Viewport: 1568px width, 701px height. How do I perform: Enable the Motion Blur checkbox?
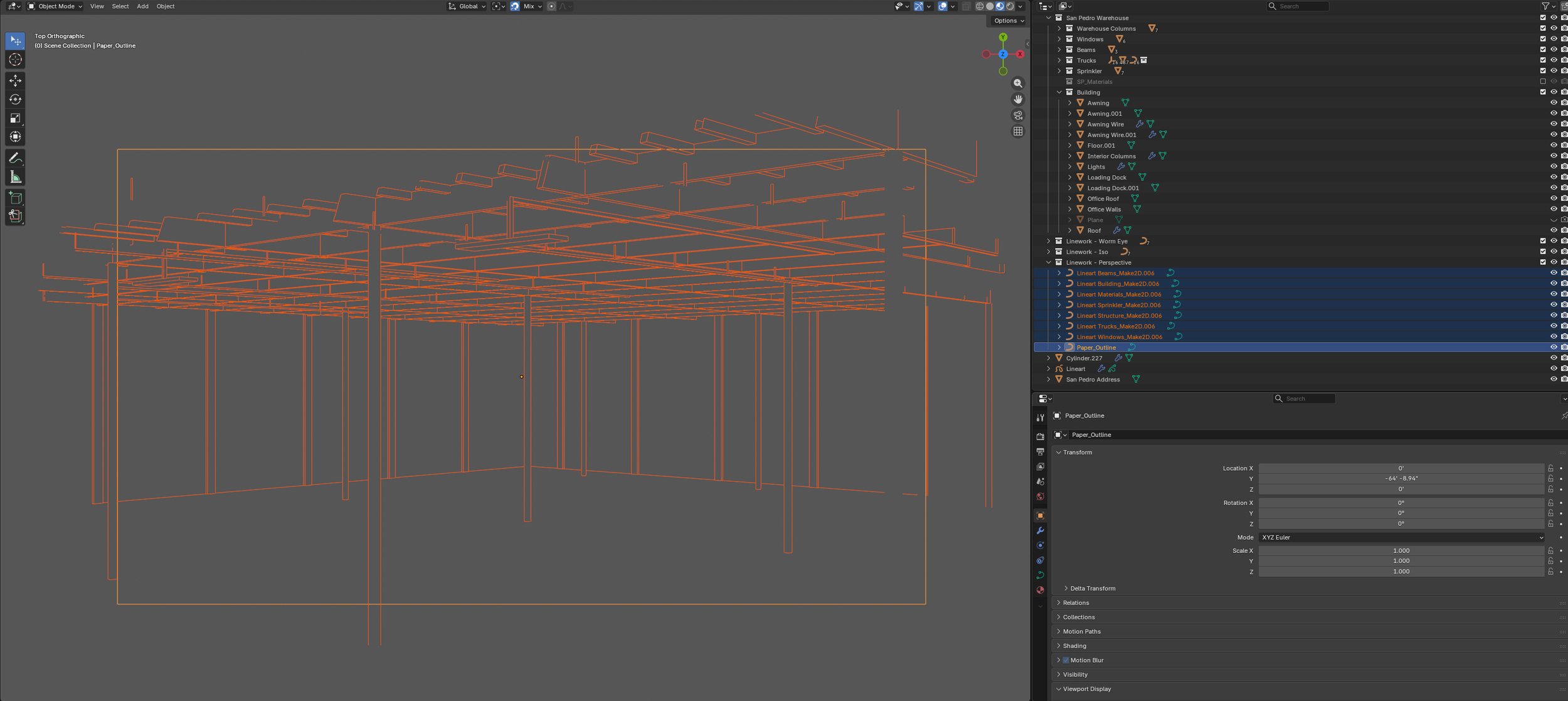pyautogui.click(x=1066, y=660)
